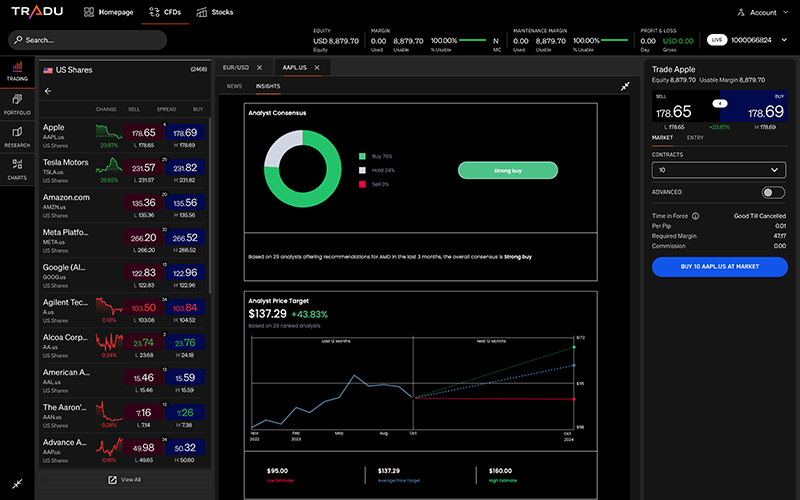Click the View All button
Viewport: 800px width, 500px height.
(124, 480)
